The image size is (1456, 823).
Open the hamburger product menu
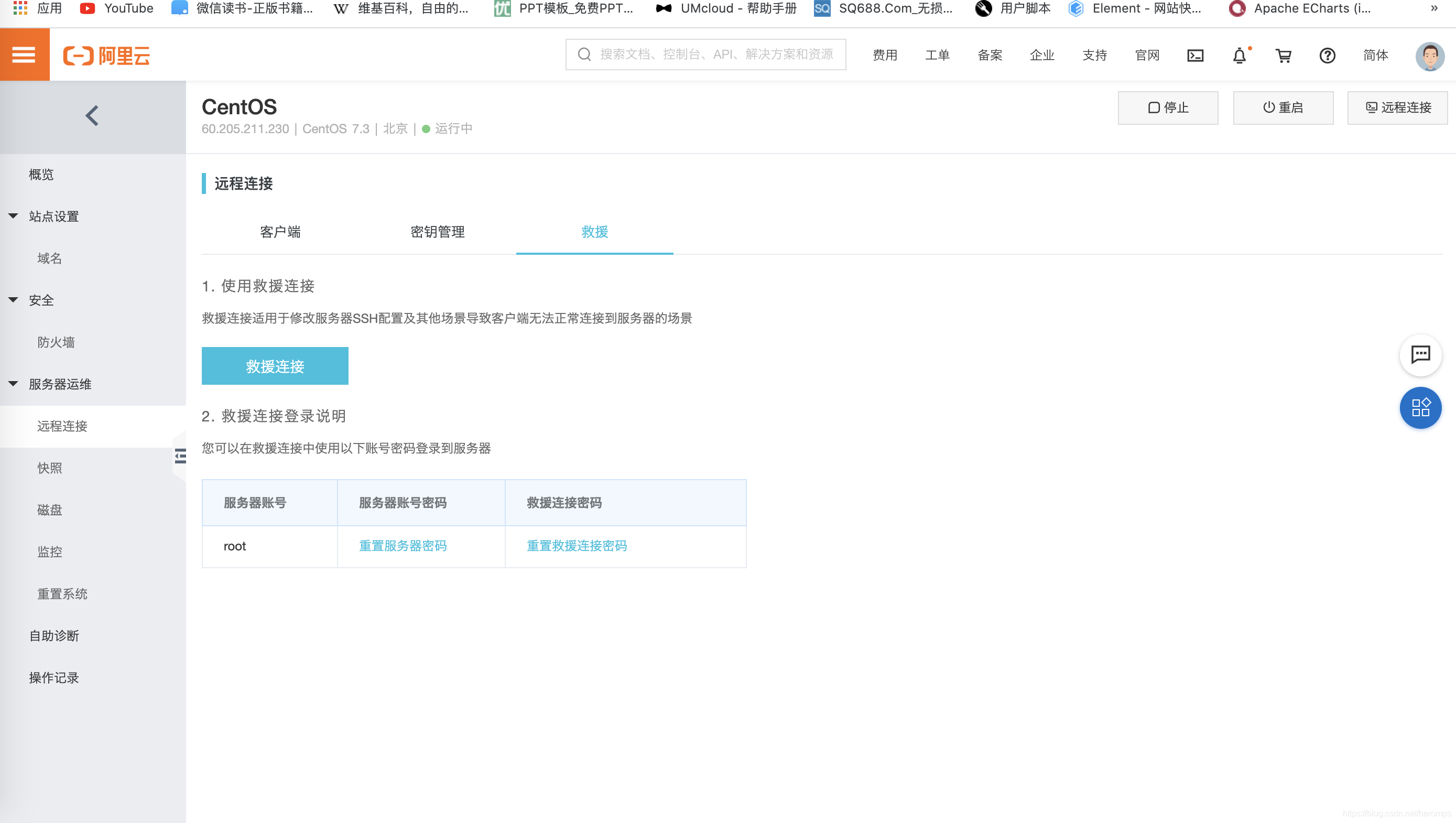(24, 55)
